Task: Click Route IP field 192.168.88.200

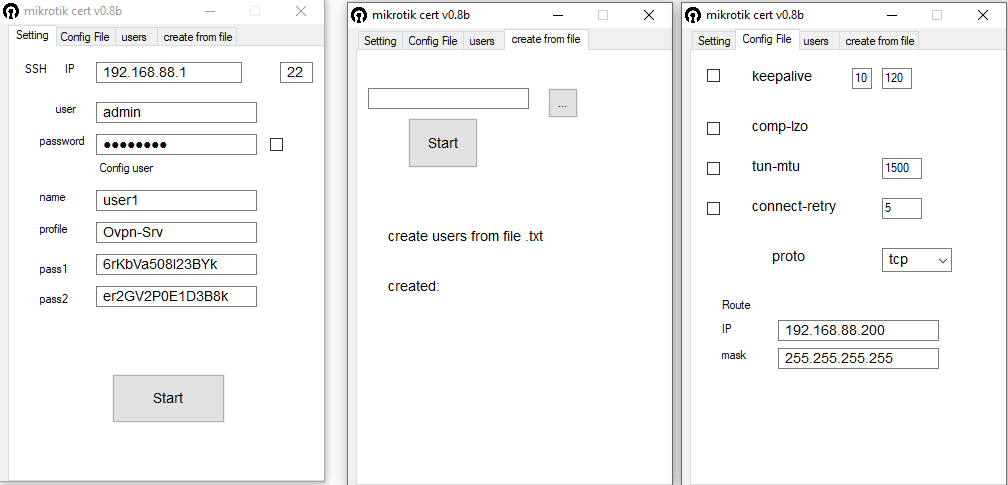Action: coord(858,331)
